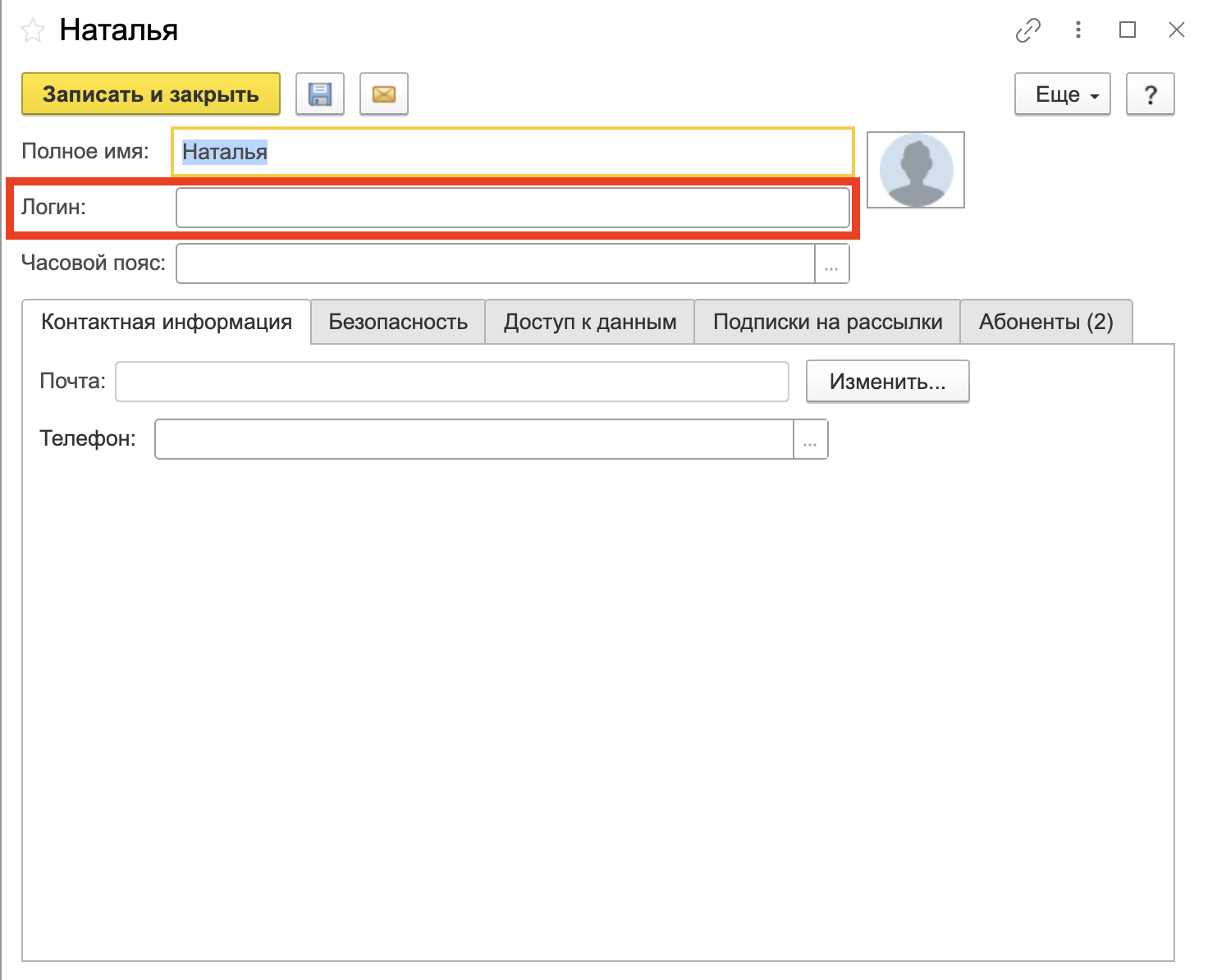The image size is (1208, 980).
Task: Close the Наталья window
Action: click(x=1176, y=30)
